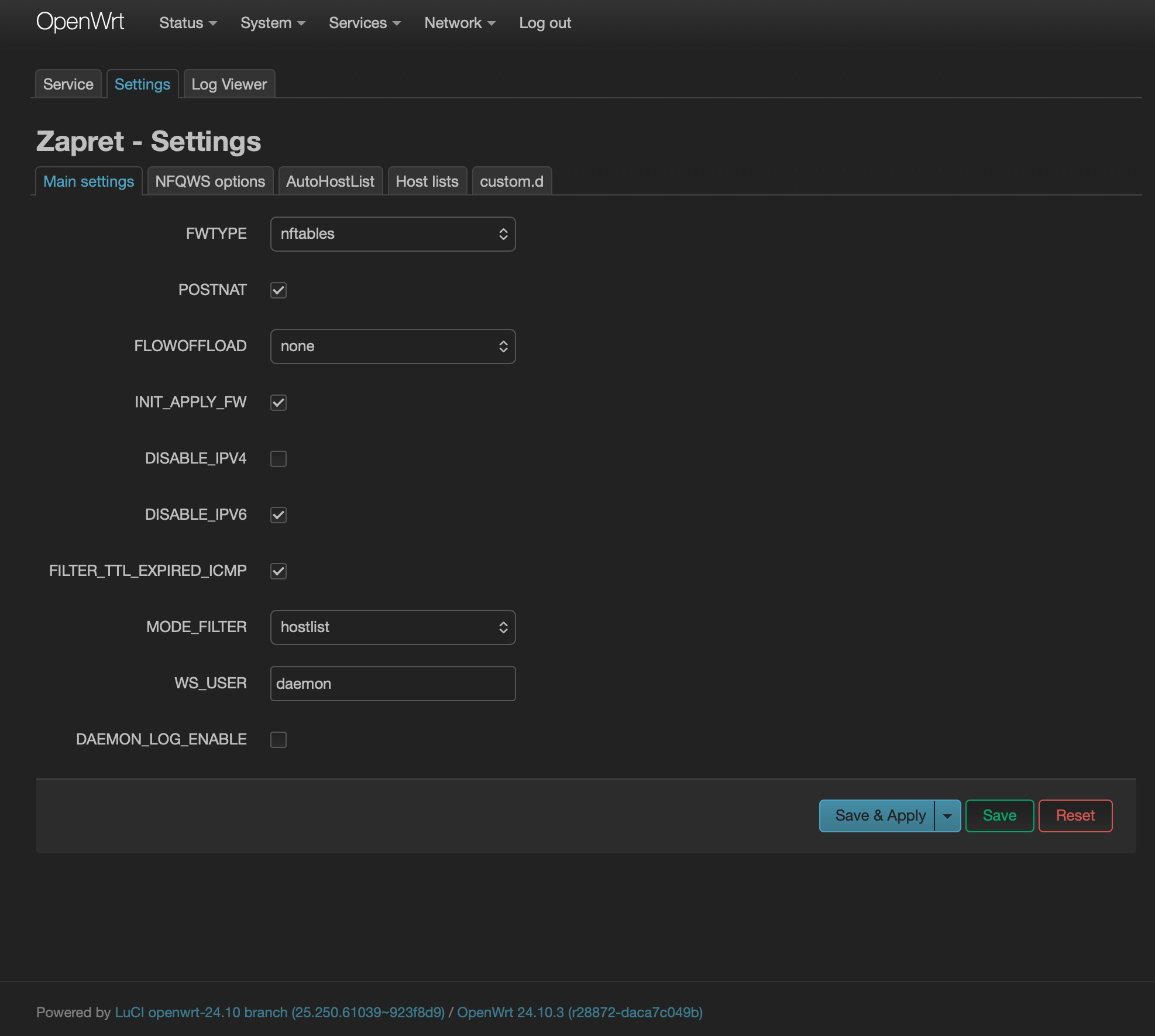The image size is (1155, 1036).
Task: Expand the Save & Apply dropdown arrow
Action: [948, 815]
